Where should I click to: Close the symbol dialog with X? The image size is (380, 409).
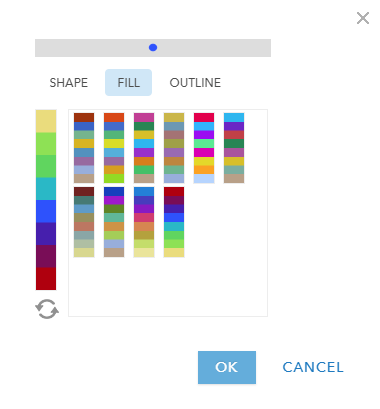tap(363, 18)
